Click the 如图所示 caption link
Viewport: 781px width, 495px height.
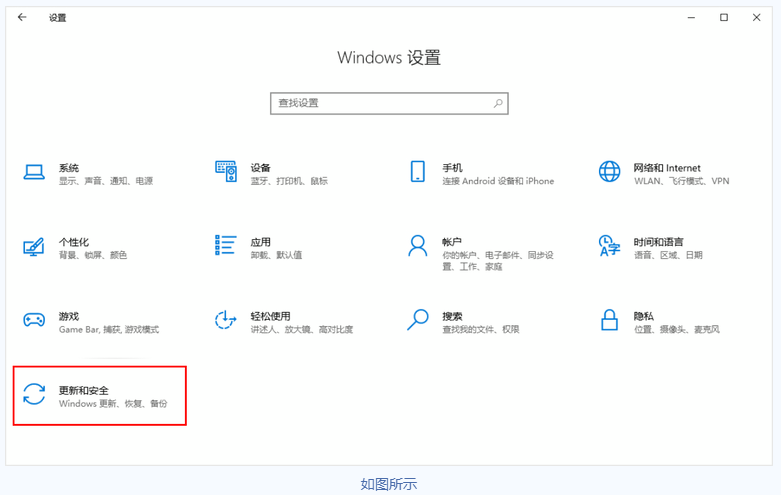[389, 484]
